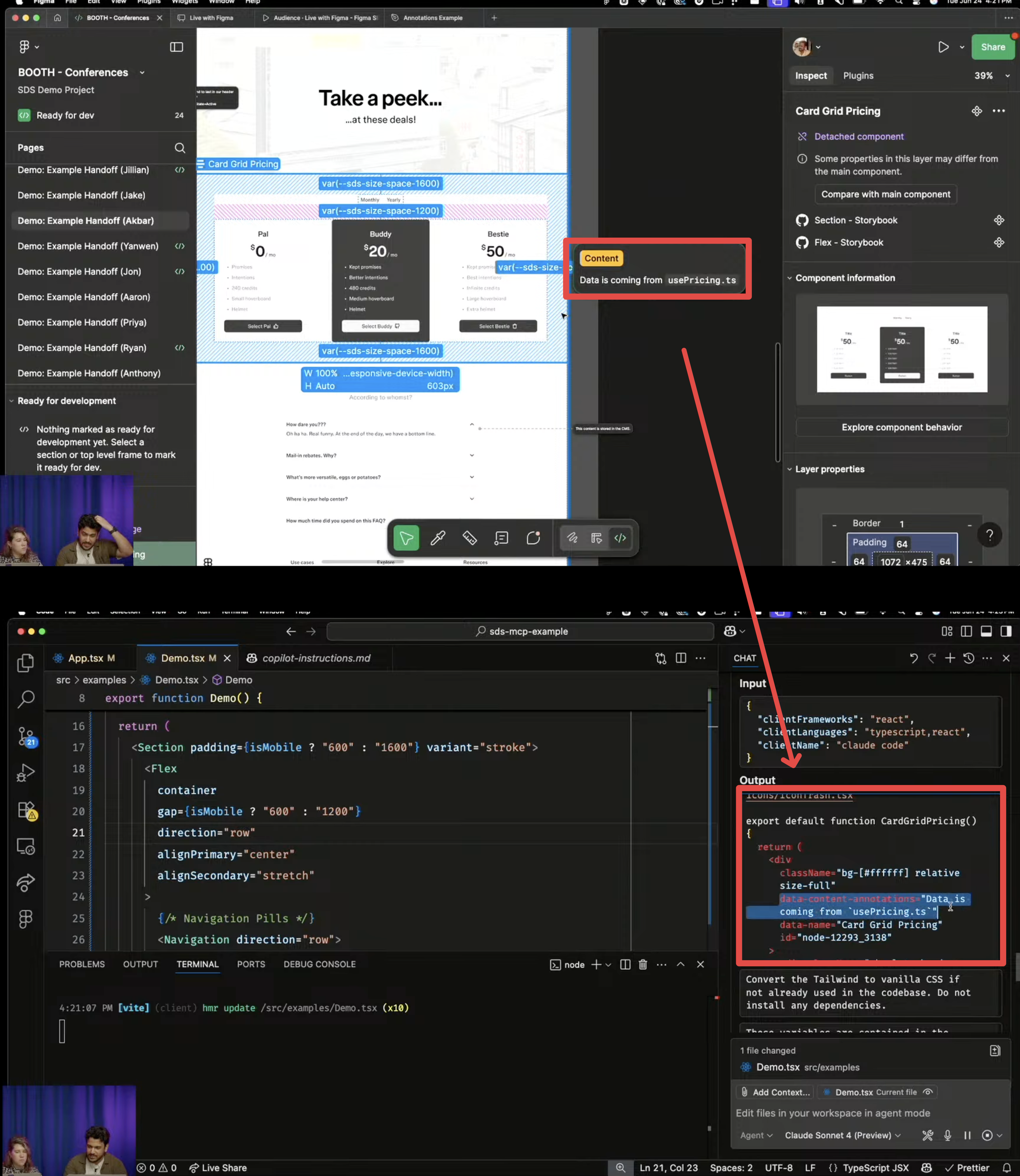Open the Source Control view in activity bar
1020x1176 pixels.
pos(25,736)
